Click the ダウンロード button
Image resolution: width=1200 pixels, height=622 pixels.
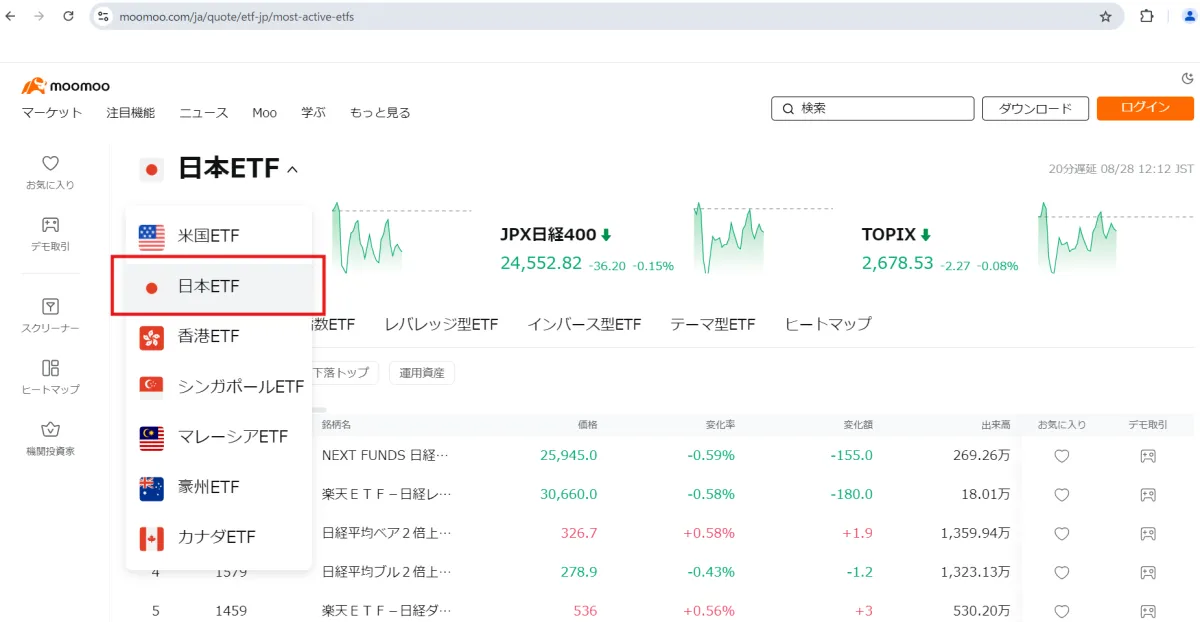(1035, 109)
